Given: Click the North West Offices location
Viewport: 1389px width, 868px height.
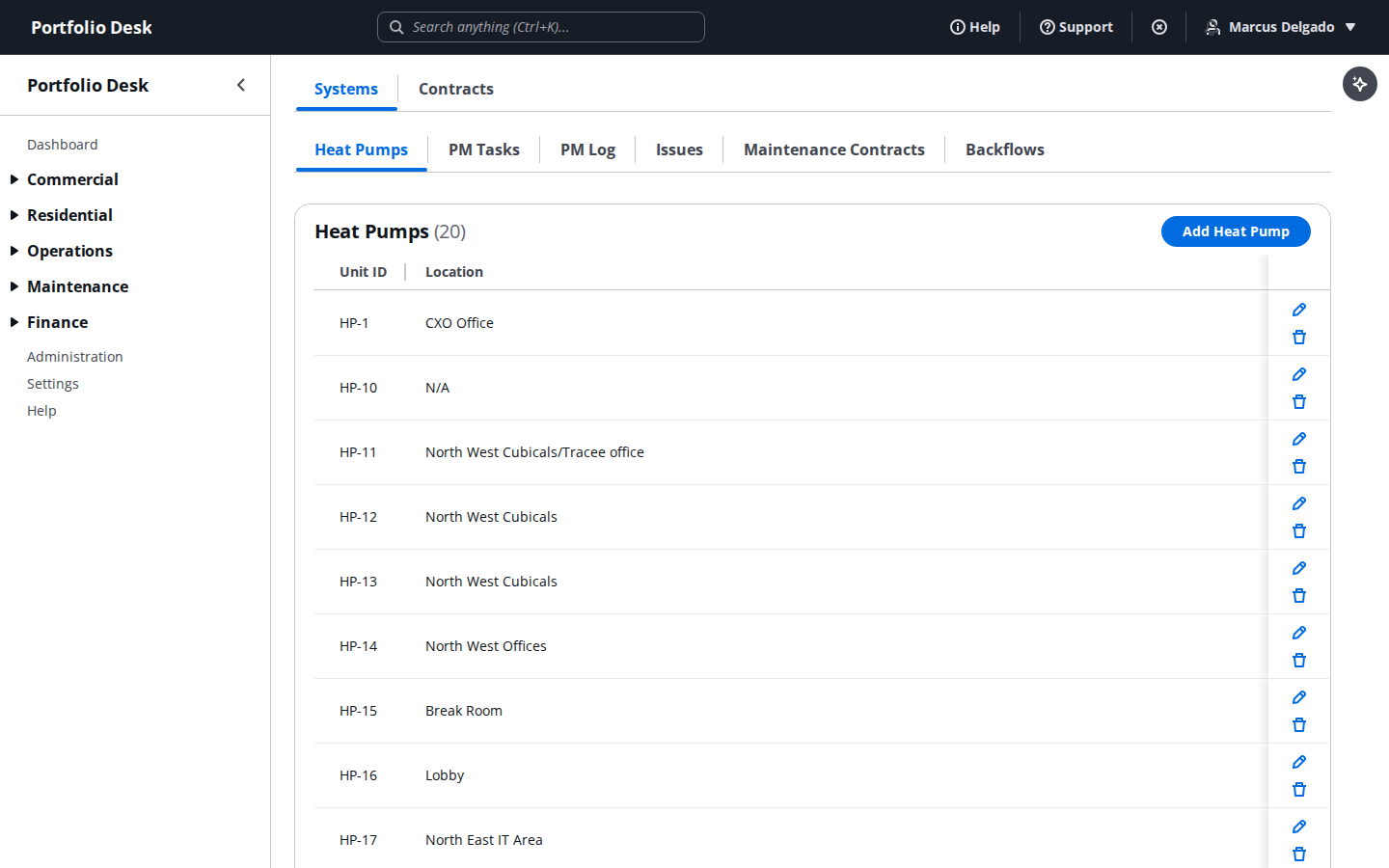Looking at the screenshot, I should click(x=486, y=646).
